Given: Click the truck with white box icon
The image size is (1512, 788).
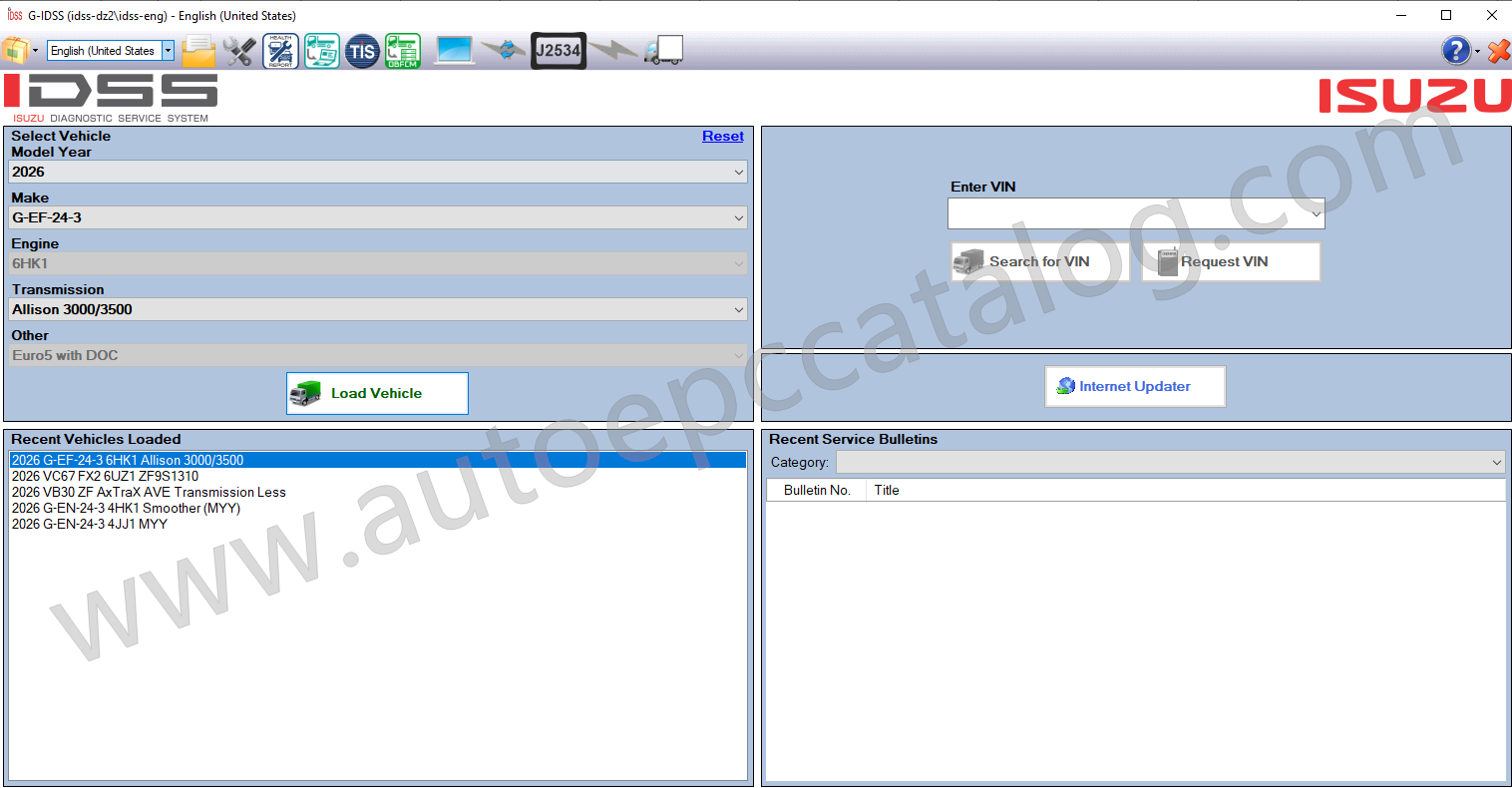Looking at the screenshot, I should tap(663, 51).
